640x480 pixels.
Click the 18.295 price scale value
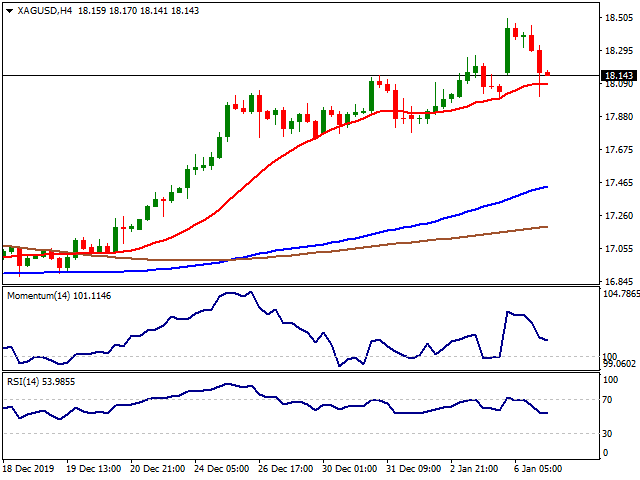pyautogui.click(x=619, y=51)
